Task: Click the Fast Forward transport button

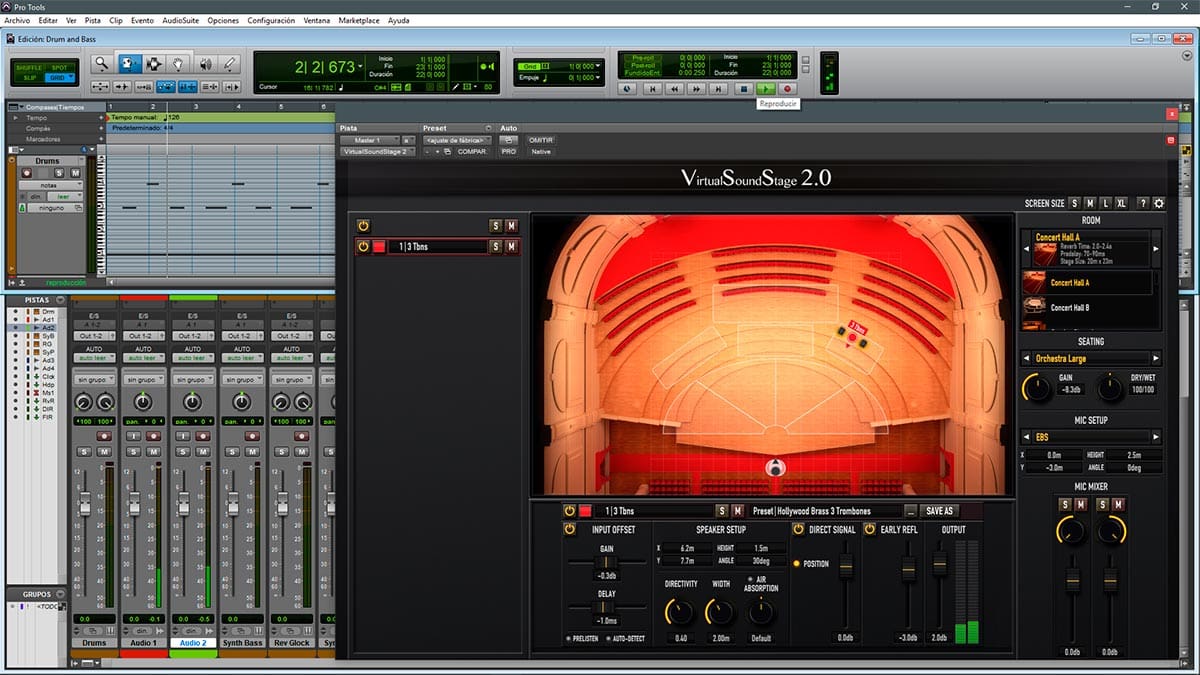Action: tap(697, 89)
